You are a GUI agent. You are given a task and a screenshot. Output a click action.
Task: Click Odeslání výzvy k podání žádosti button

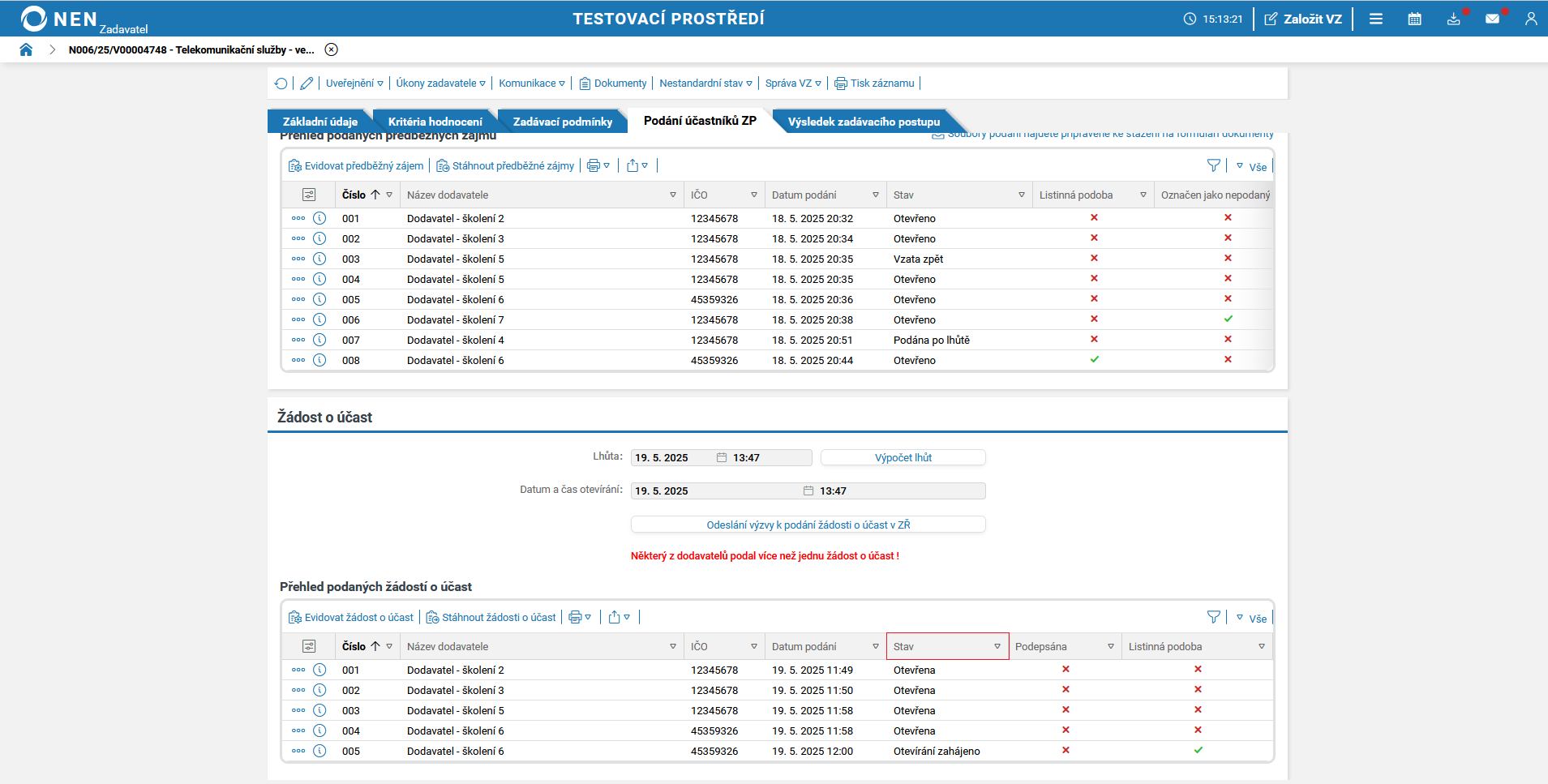point(808,525)
